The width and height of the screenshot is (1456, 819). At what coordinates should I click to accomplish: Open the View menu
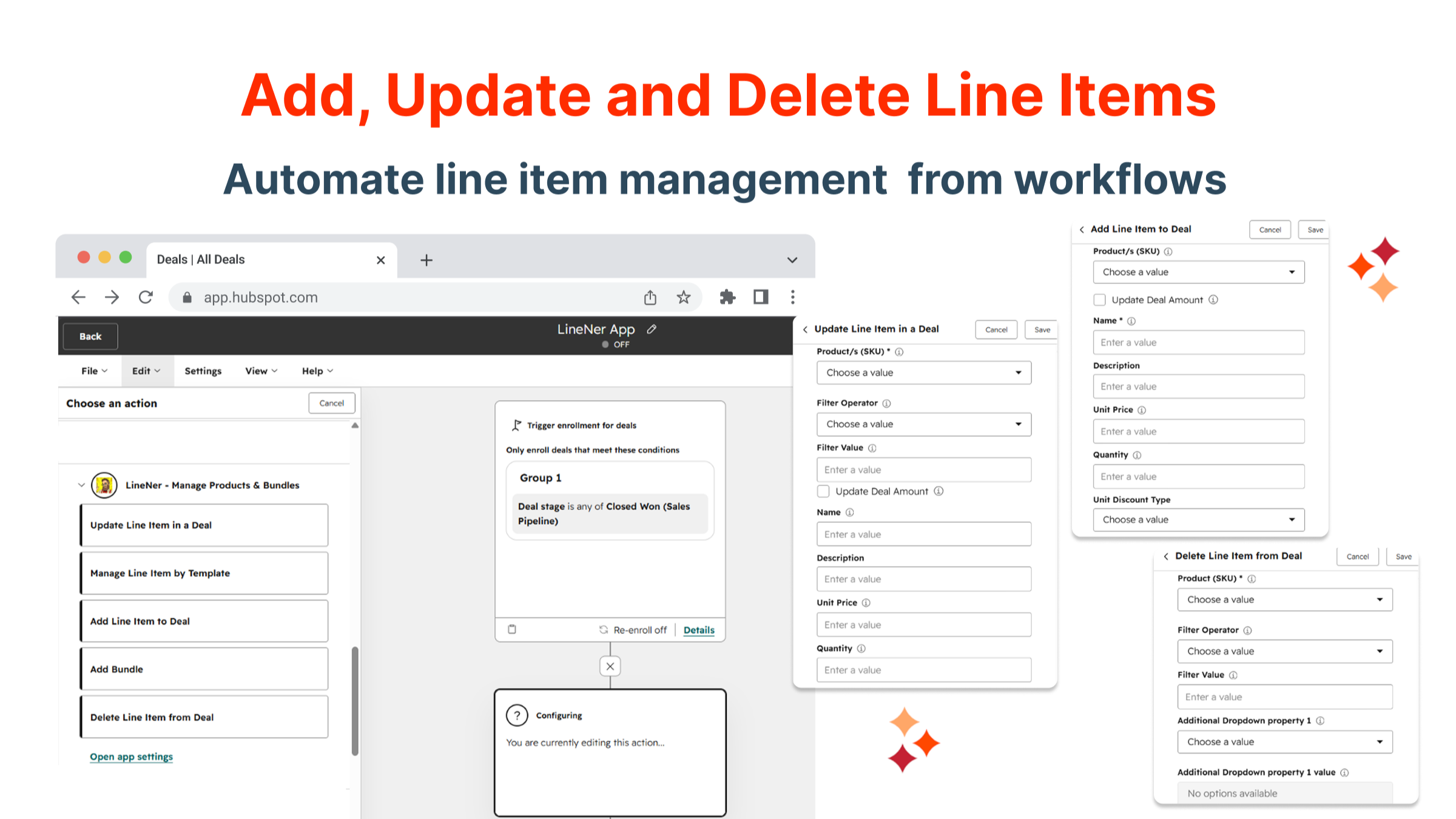tap(261, 371)
